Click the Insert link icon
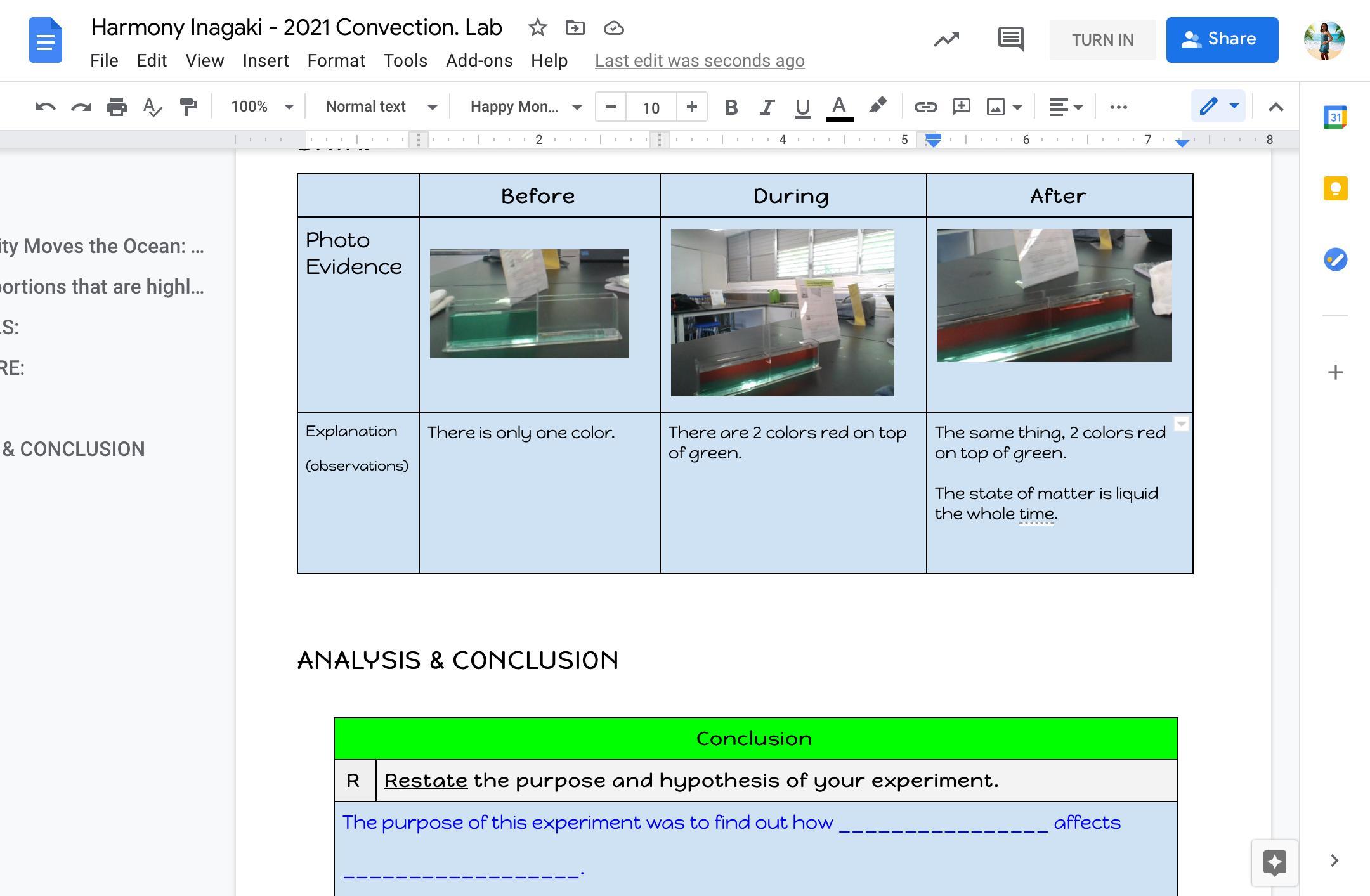This screenshot has height=896, width=1370. [924, 107]
